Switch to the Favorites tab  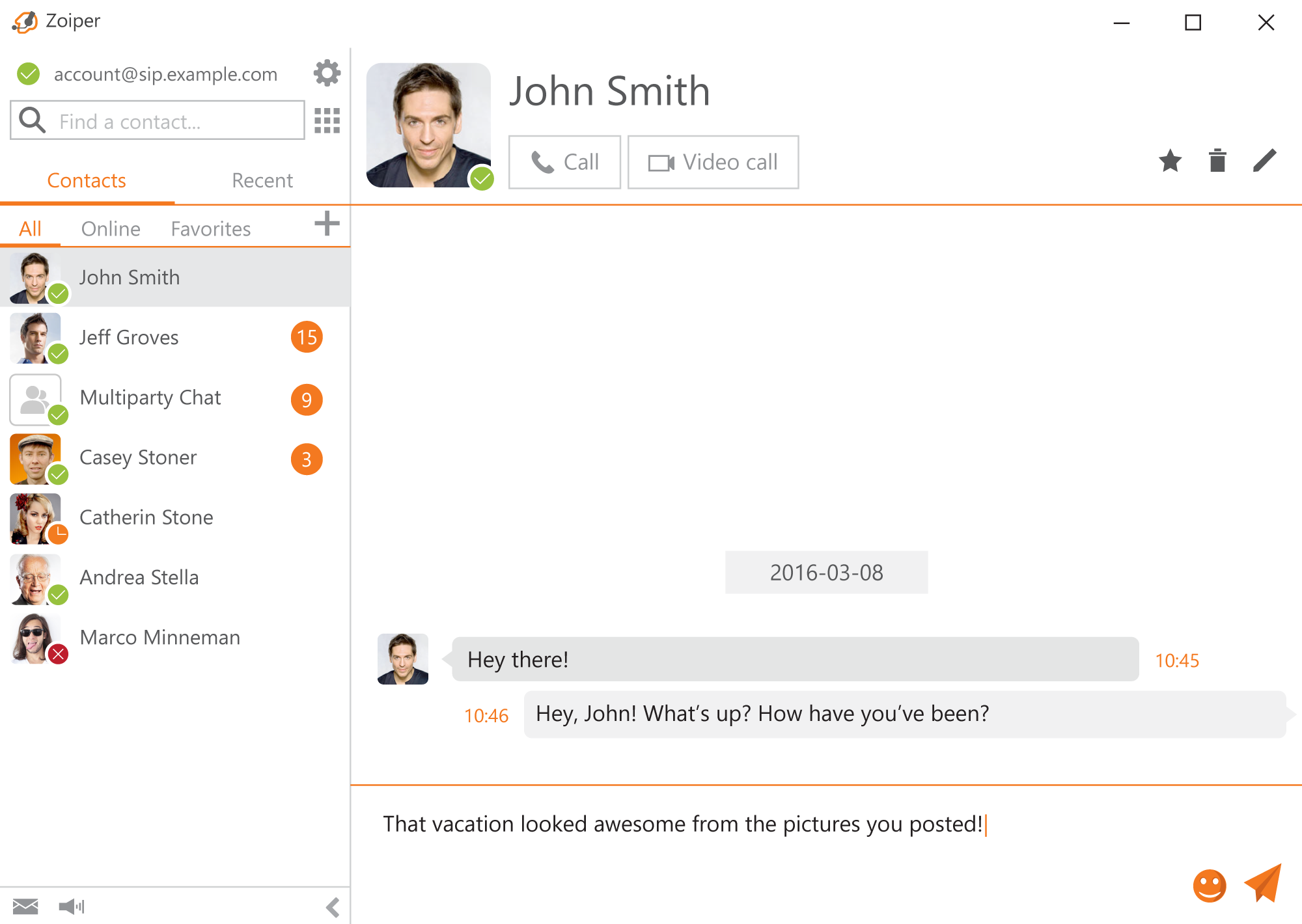210,228
